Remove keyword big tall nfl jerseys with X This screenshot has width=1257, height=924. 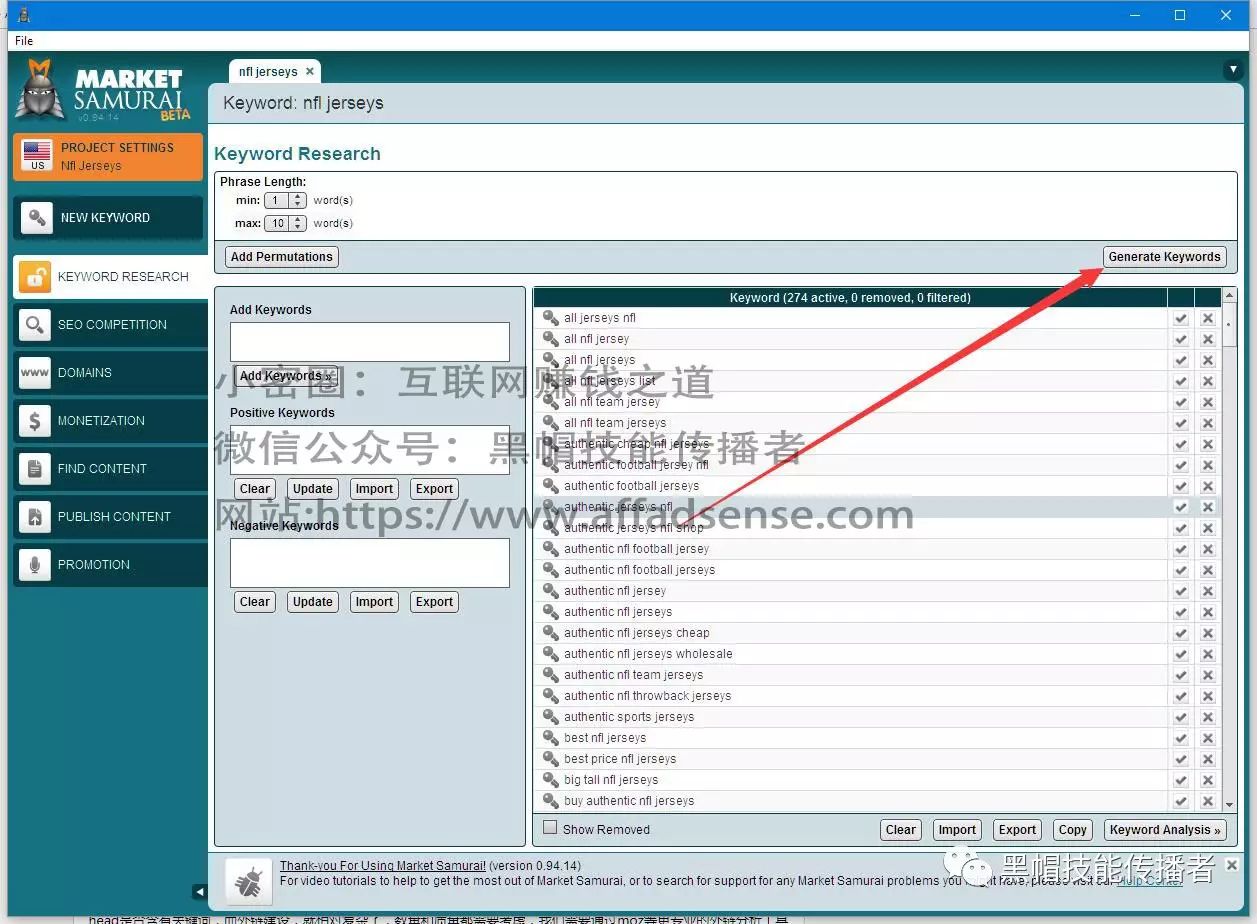[1208, 780]
